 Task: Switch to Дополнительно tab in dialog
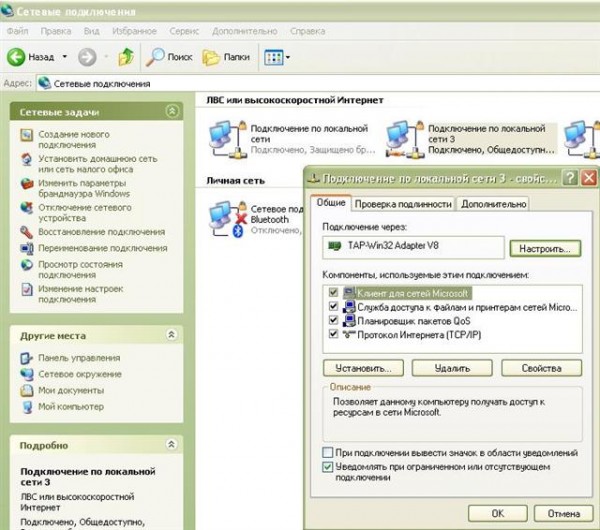494,204
